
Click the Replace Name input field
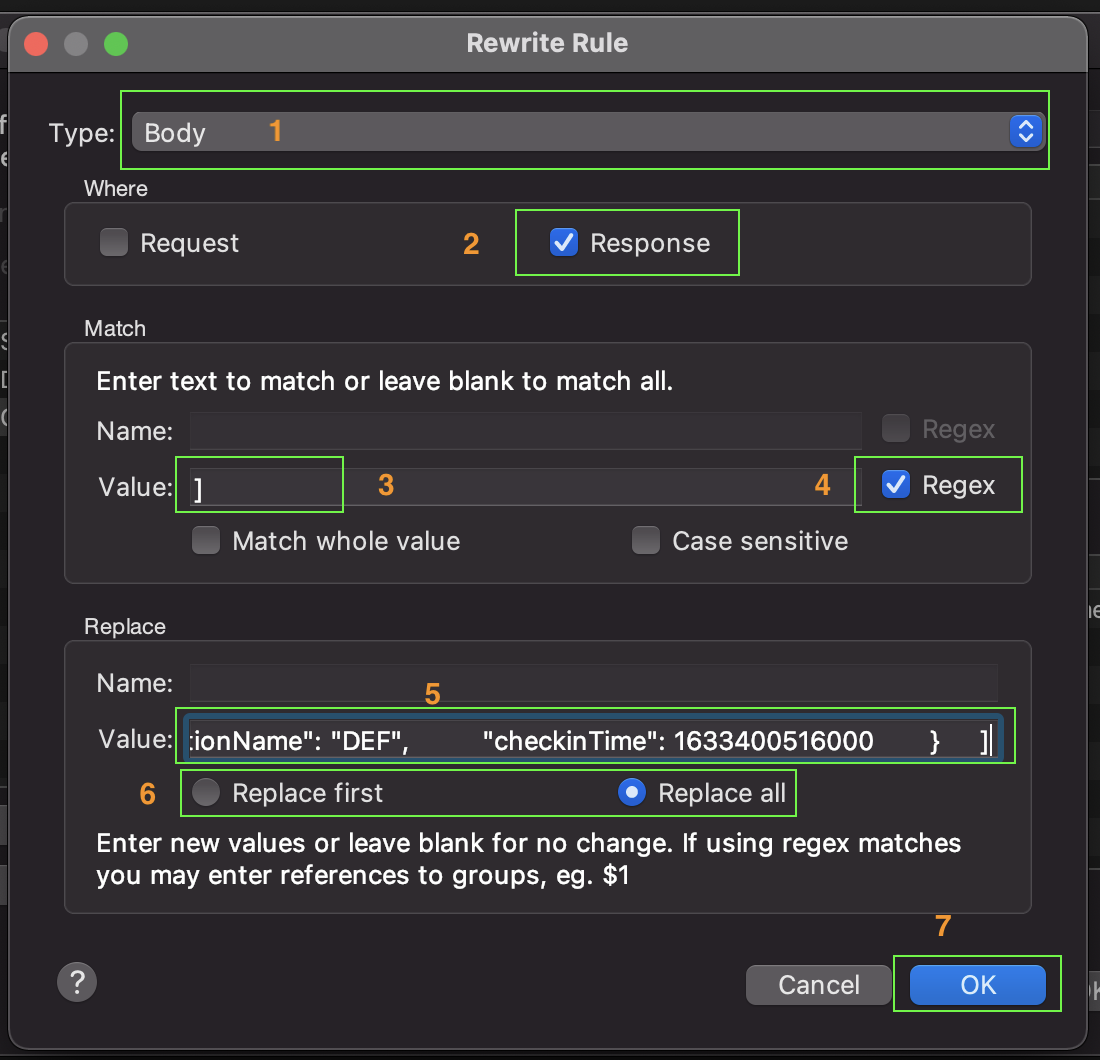593,683
